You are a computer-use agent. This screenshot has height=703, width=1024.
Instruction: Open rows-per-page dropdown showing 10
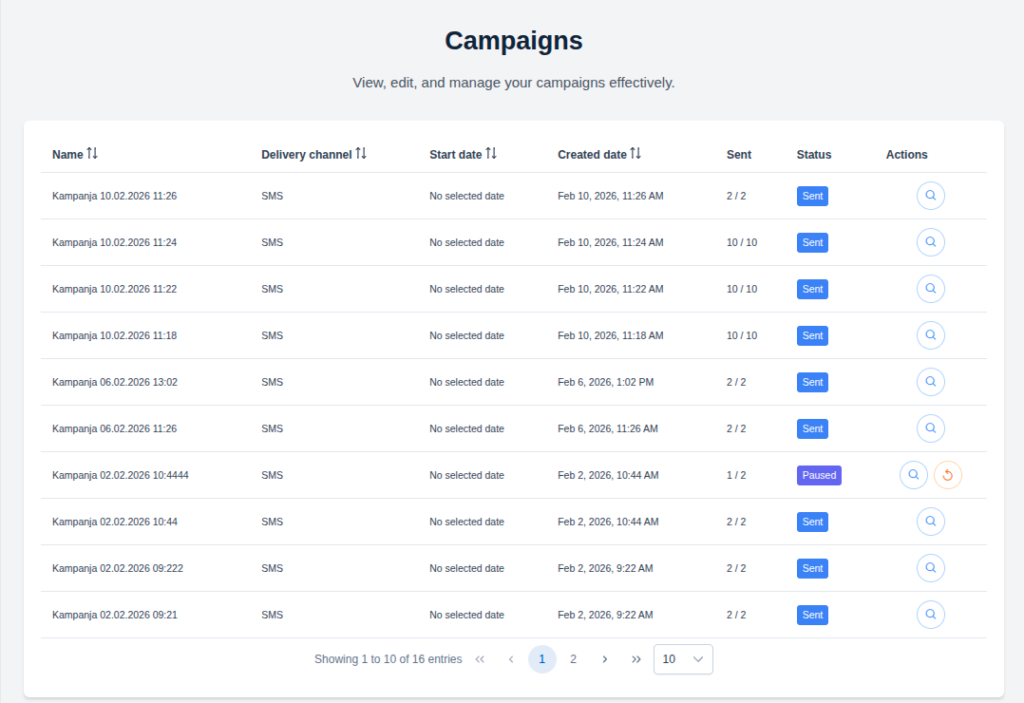click(683, 659)
